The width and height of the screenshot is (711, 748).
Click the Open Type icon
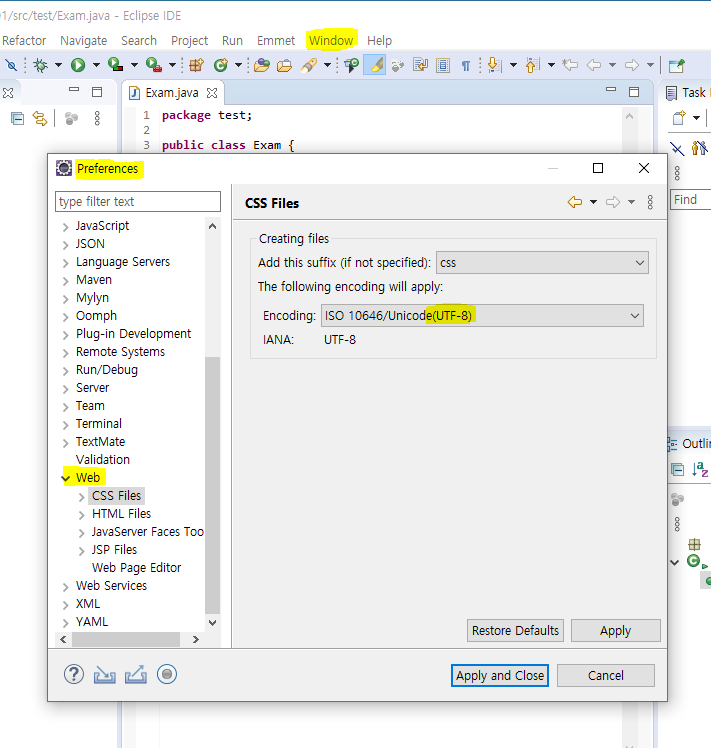pos(261,65)
